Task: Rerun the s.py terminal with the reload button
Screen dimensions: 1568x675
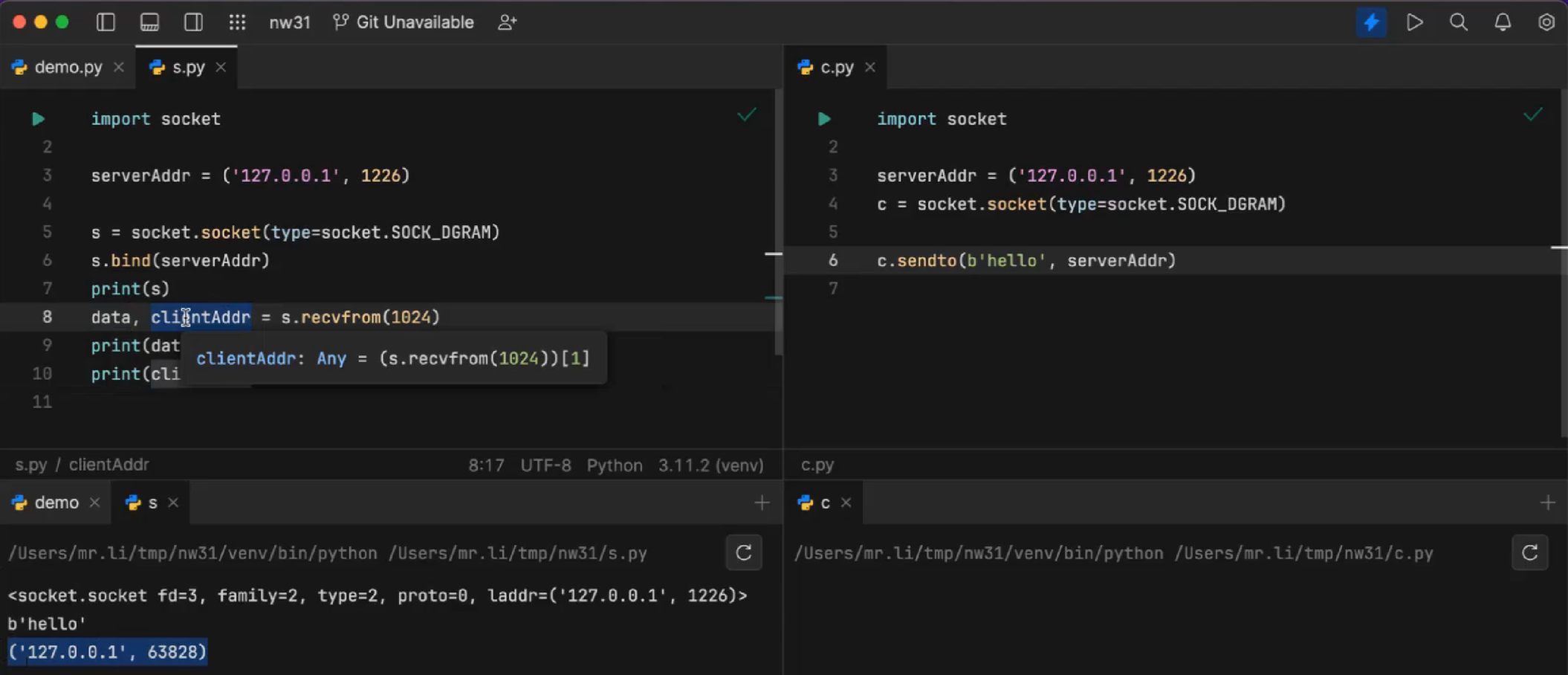Action: point(744,552)
